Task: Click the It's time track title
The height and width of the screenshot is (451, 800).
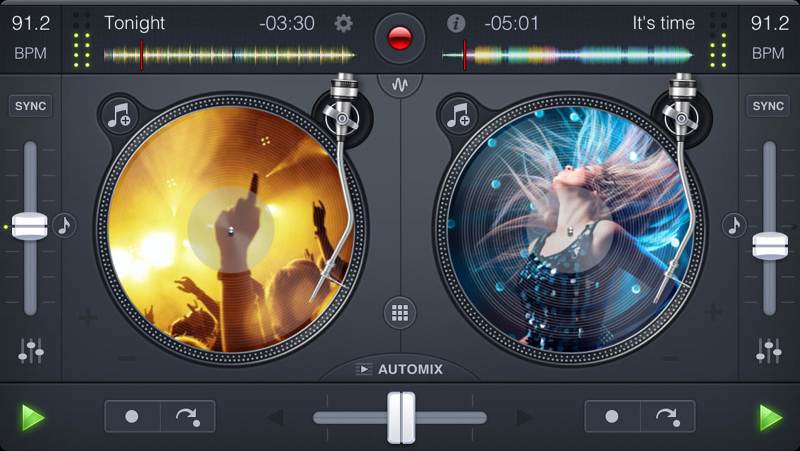Action: click(x=663, y=23)
